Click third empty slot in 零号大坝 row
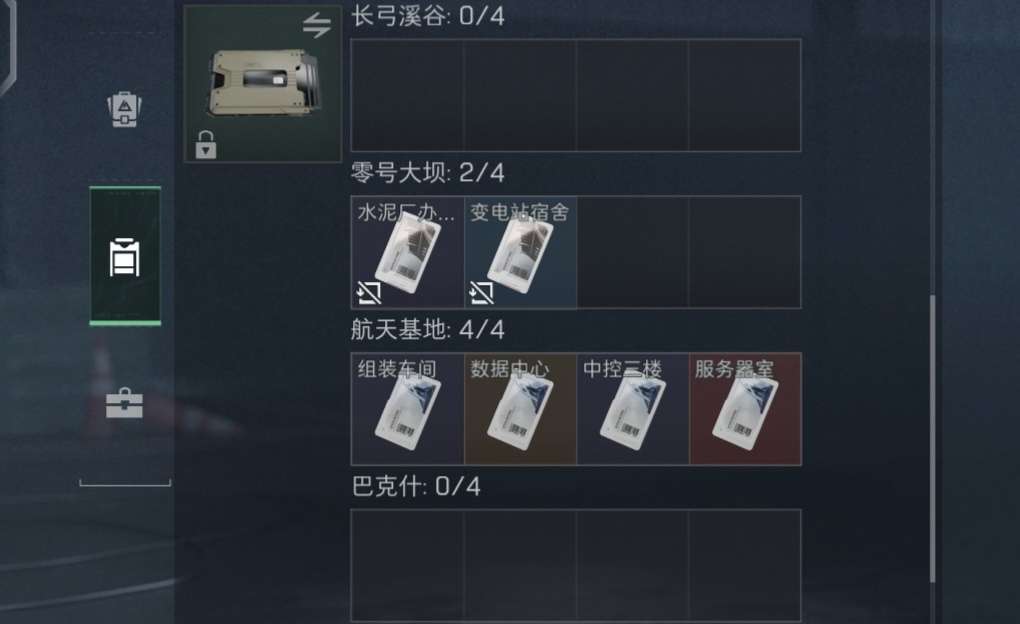Screen dimensions: 1020x624 coord(633,252)
